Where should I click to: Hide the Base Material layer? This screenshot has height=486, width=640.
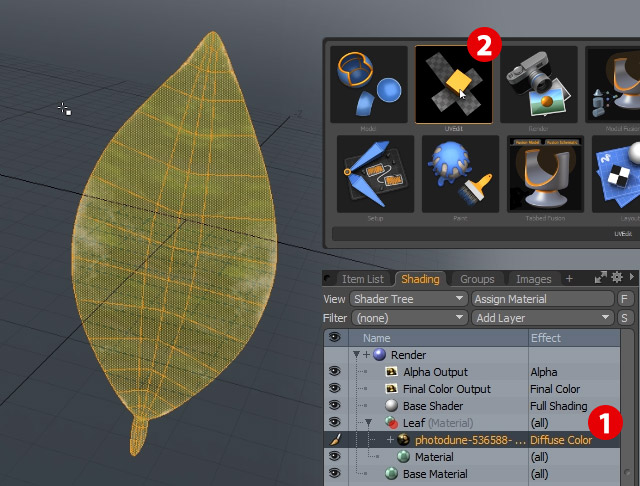click(335, 473)
